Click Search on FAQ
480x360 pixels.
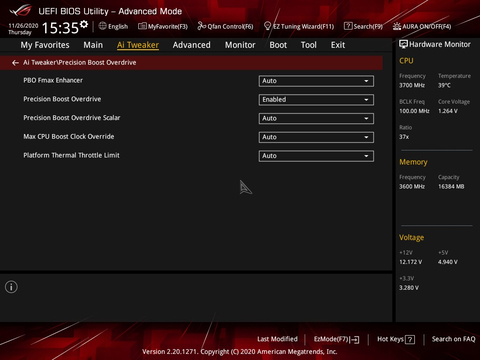[x=453, y=339]
